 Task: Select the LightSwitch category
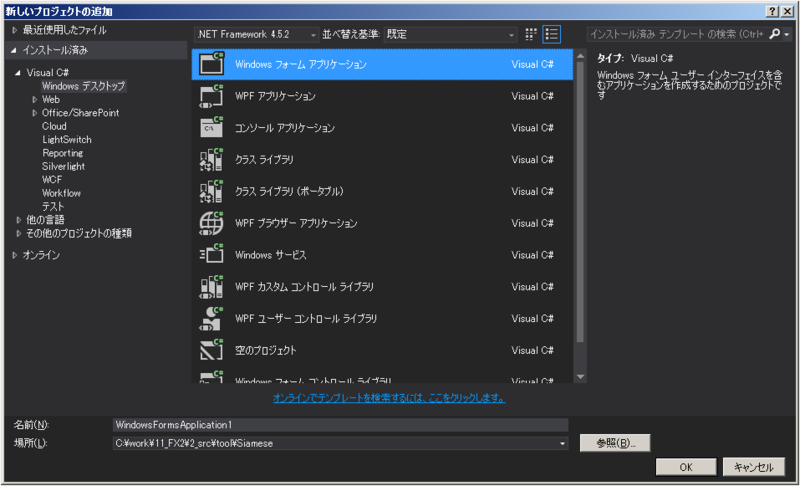tap(67, 139)
